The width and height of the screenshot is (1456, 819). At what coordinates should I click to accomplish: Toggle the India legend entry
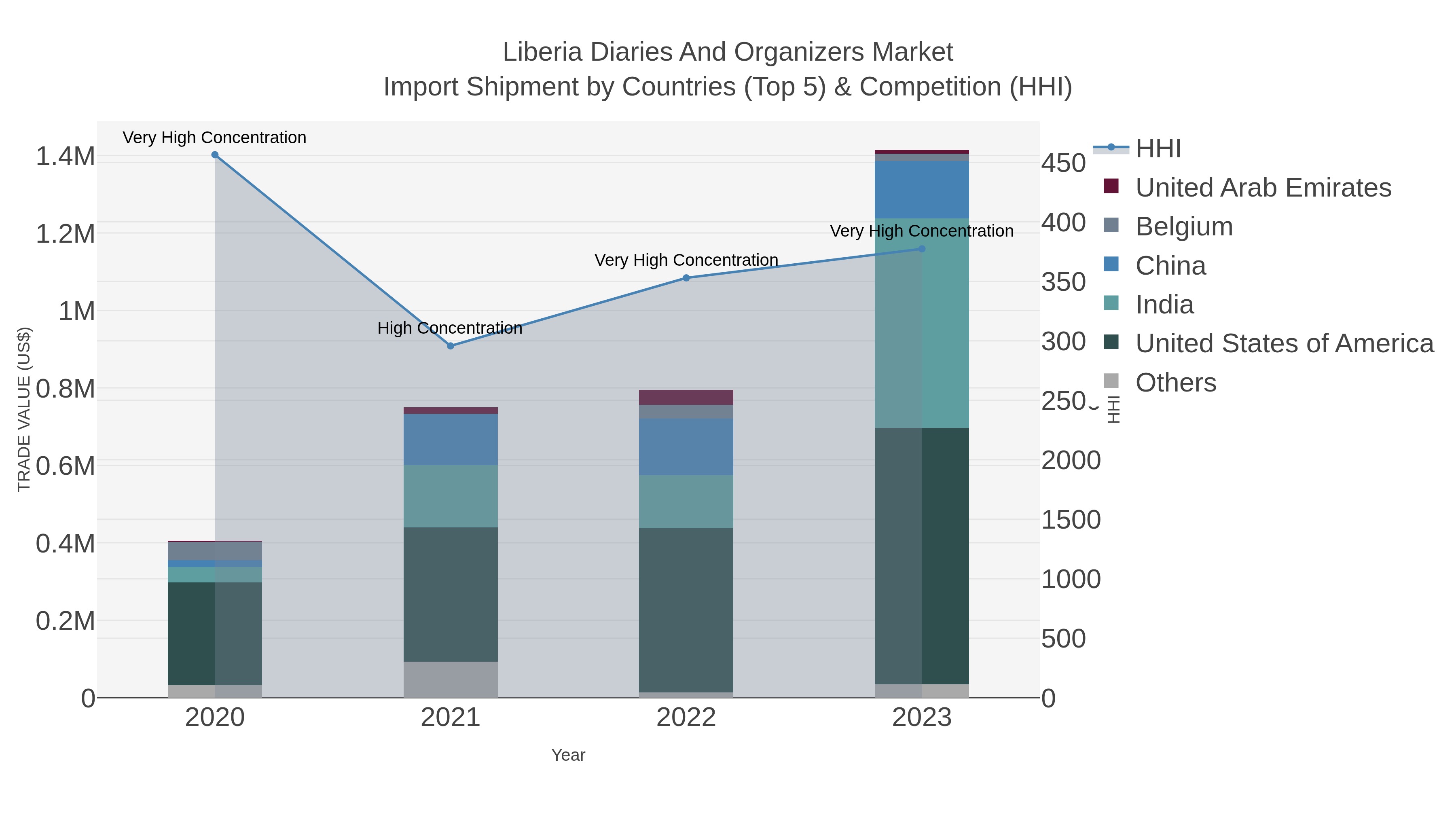pos(1149,304)
